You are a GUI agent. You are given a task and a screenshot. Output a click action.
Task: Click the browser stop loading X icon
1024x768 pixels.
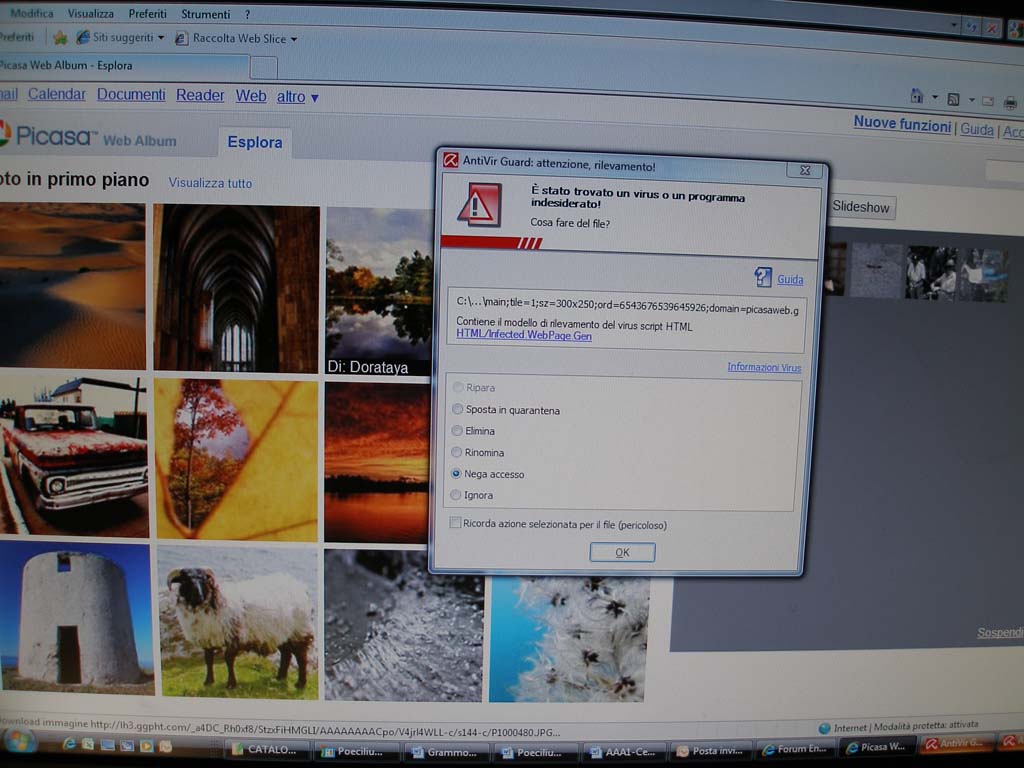point(993,29)
